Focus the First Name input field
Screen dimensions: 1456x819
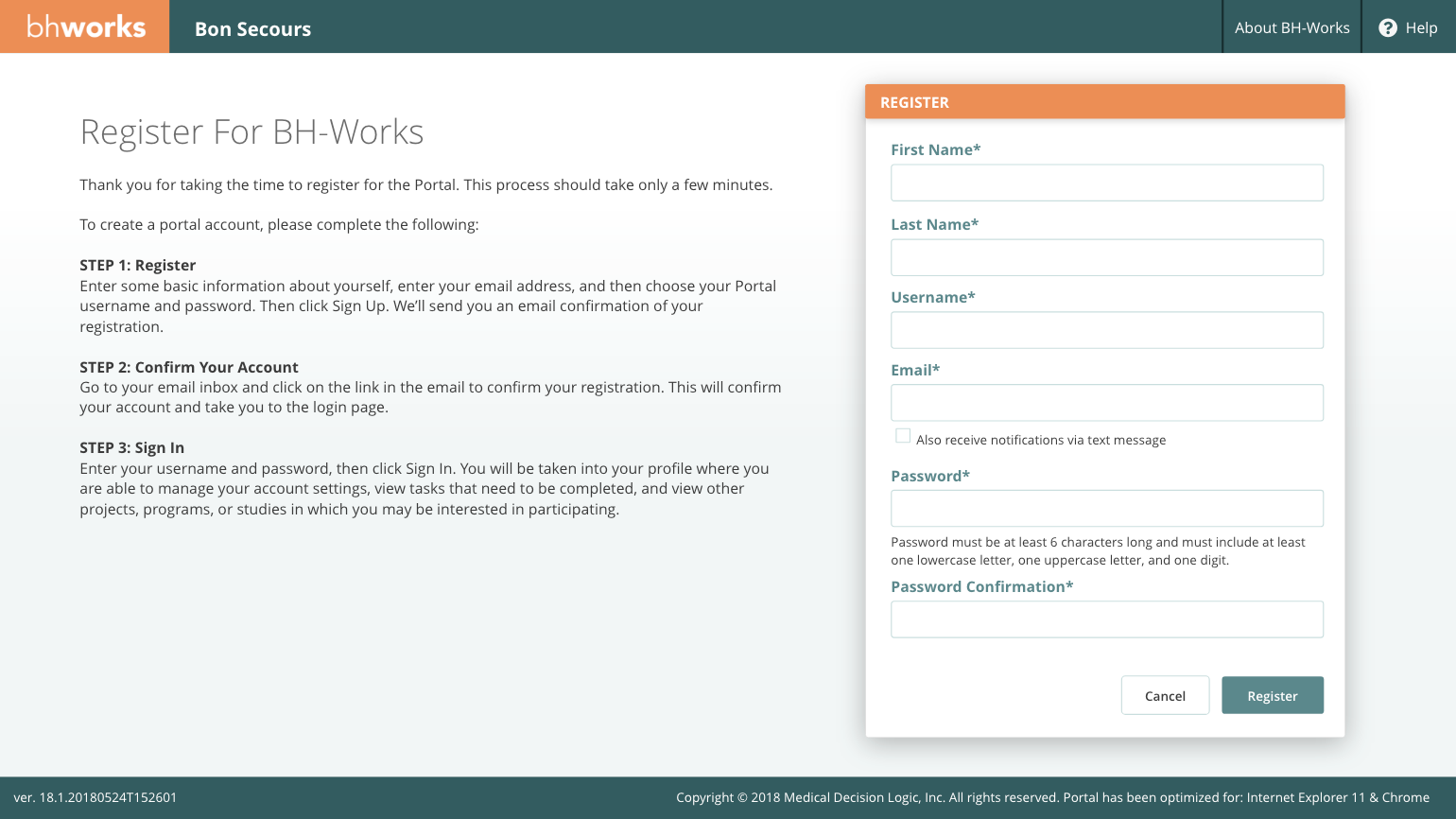coord(1107,183)
